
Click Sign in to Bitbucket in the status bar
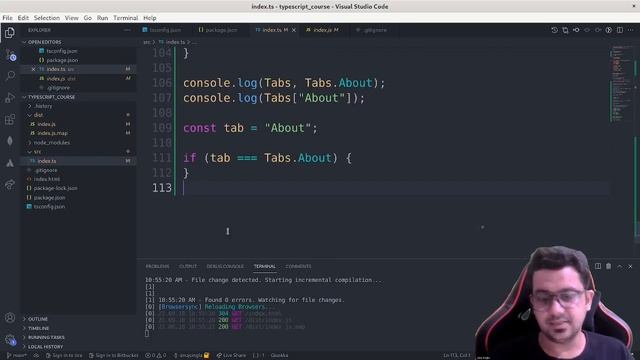pyautogui.click(x=114, y=356)
